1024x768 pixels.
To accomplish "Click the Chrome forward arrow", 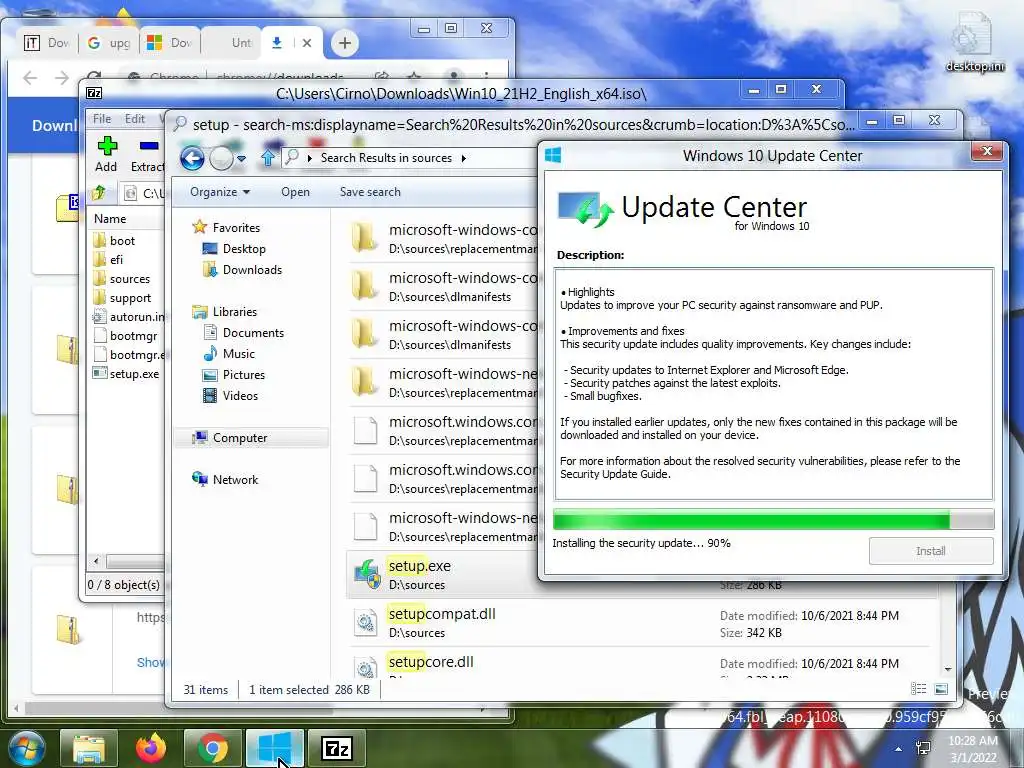I will [x=62, y=78].
